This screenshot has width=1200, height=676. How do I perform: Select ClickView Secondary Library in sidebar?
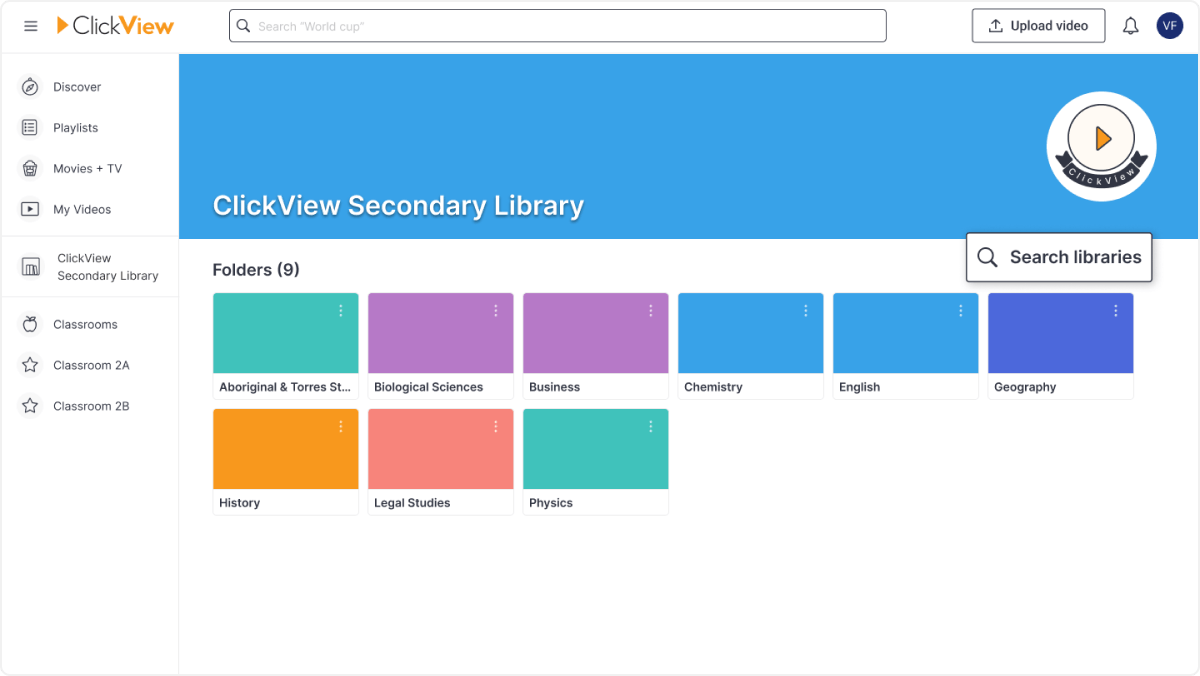tap(106, 267)
